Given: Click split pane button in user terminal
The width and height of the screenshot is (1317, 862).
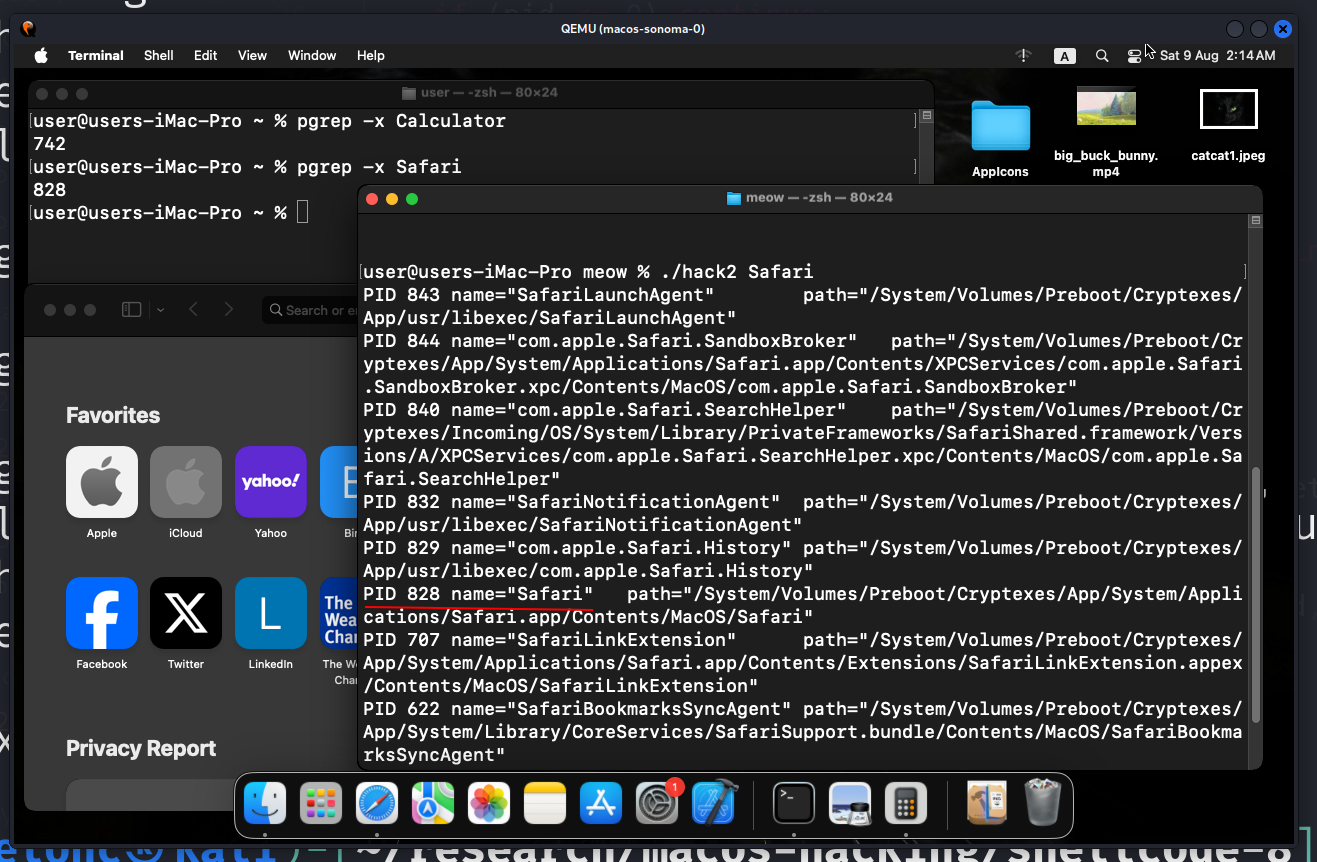Looking at the screenshot, I should tap(927, 116).
